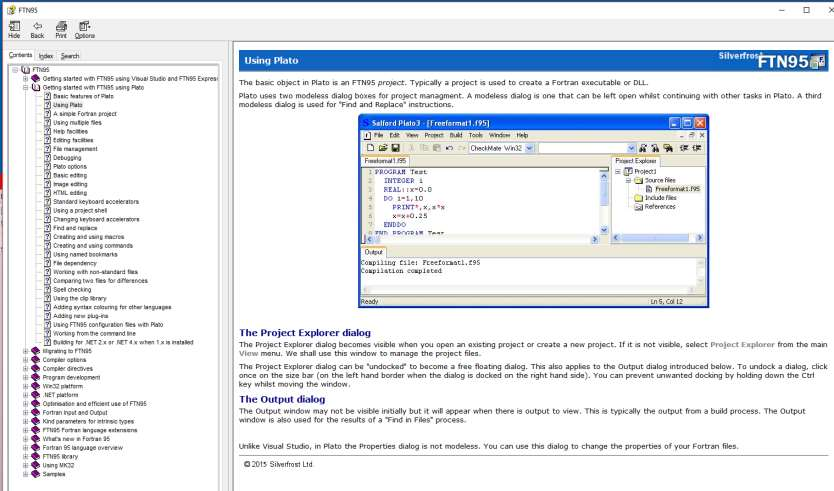Click page icon of Standard keyboard accelerators
The image size is (834, 491).
(47, 202)
